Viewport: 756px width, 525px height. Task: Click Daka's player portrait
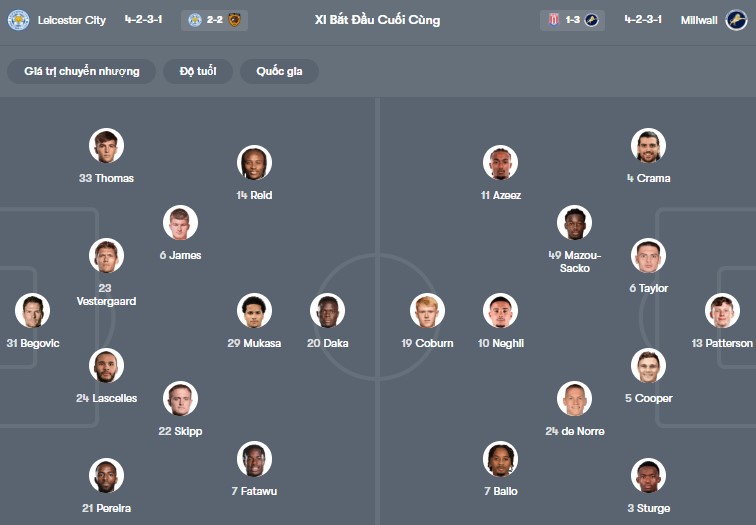point(327,311)
